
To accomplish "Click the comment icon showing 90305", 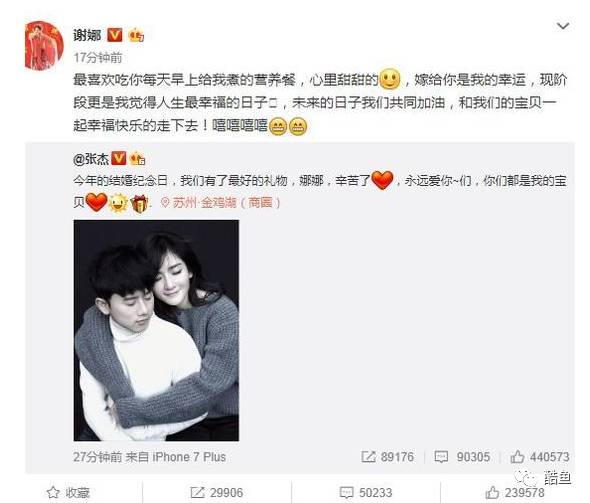I will 441,457.
